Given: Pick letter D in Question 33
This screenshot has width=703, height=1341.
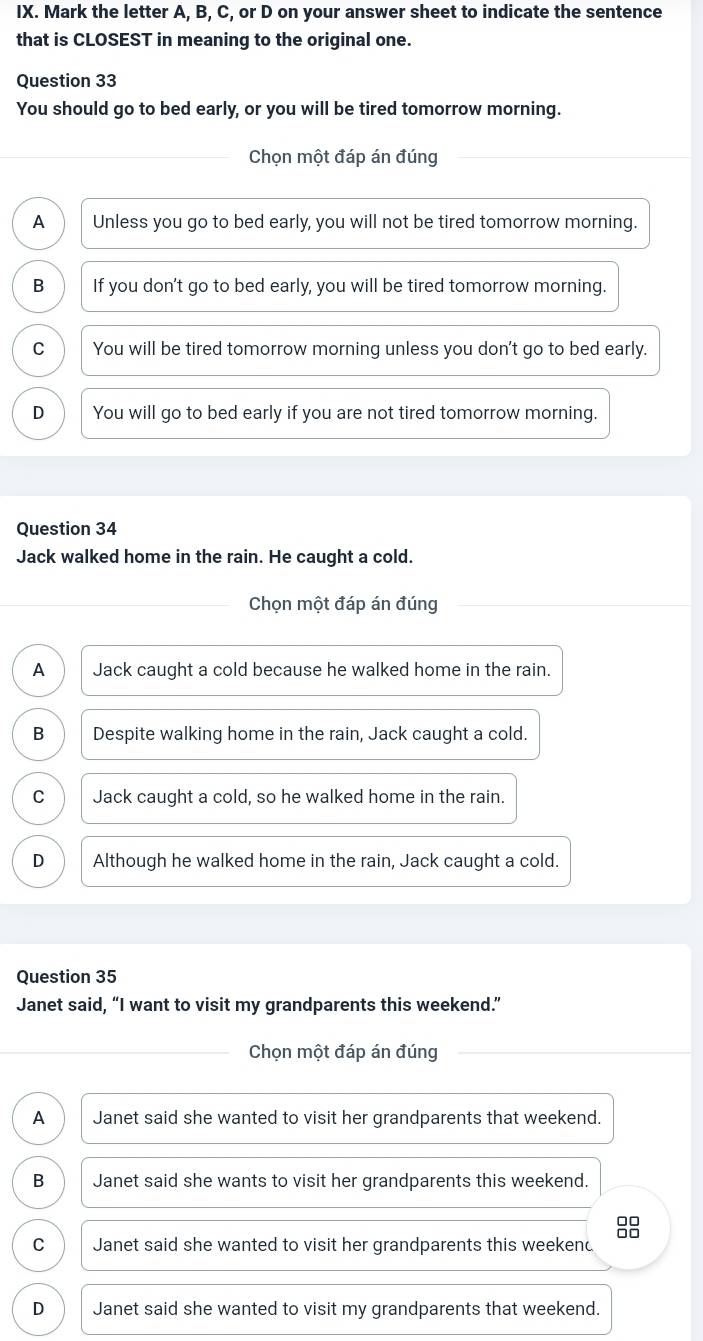Looking at the screenshot, I should coord(39,413).
